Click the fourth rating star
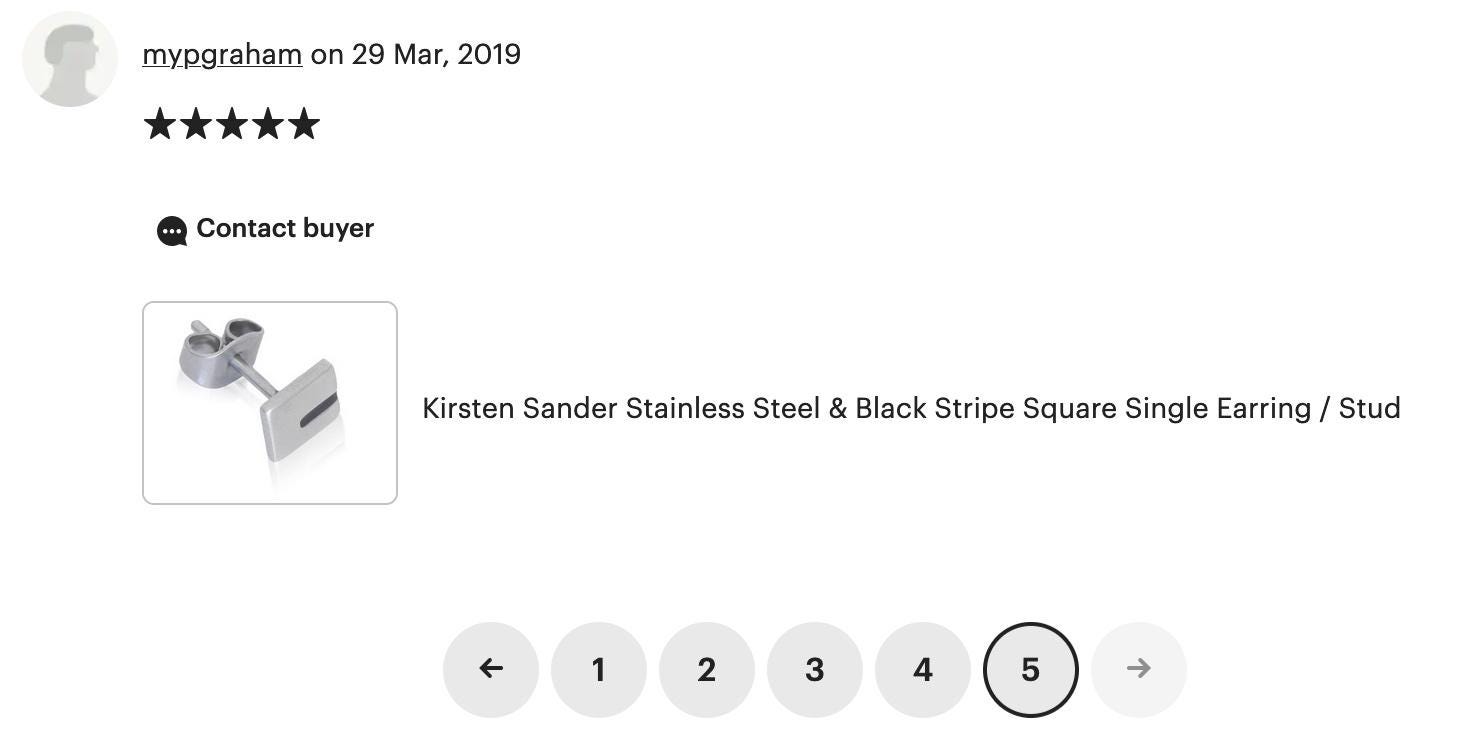1478x744 pixels. point(268,125)
